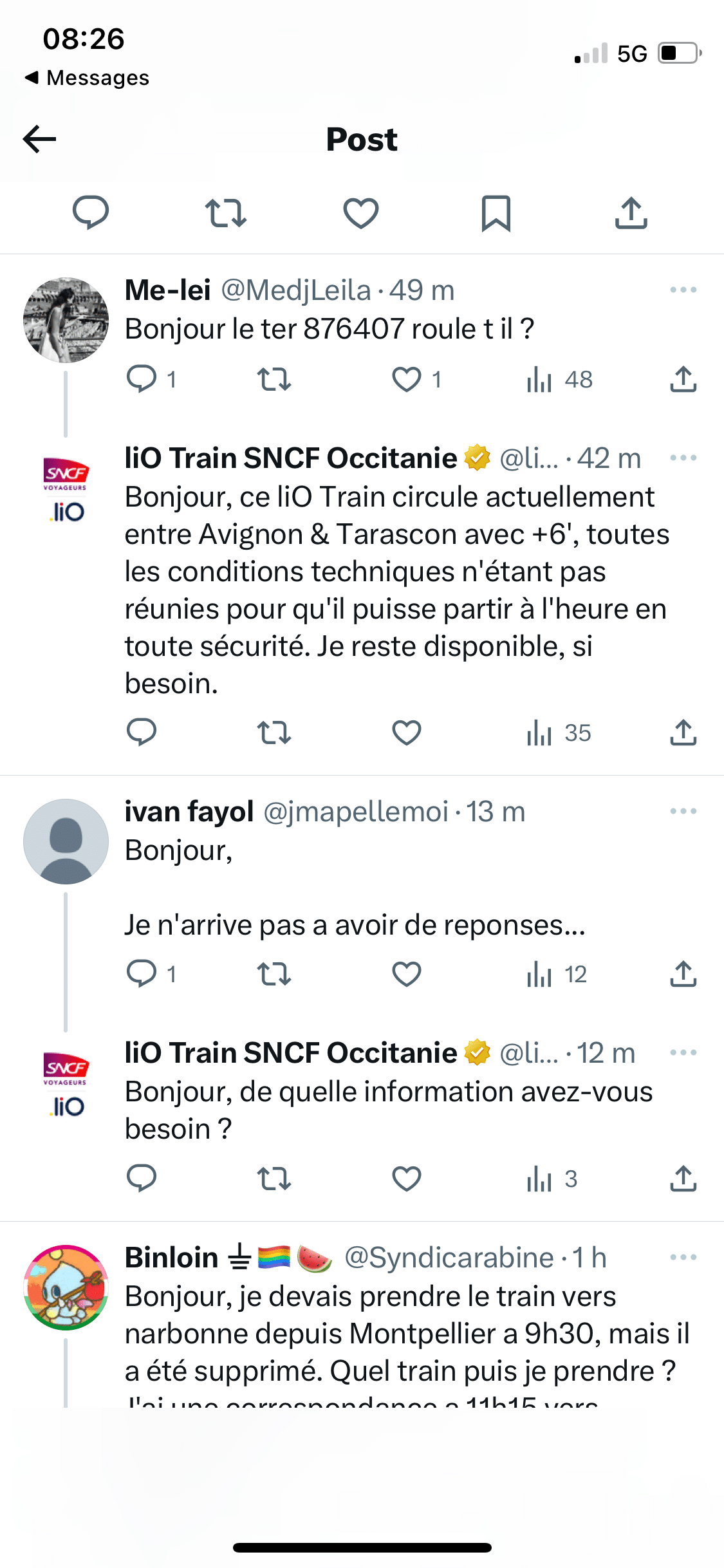Open ivan fayol's default avatar
This screenshot has width=724, height=1568.
tap(66, 841)
